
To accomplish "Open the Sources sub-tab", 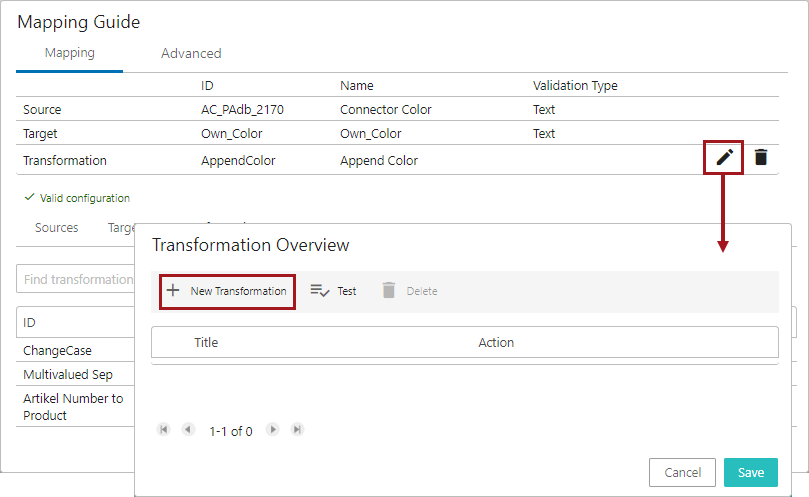I will tap(57, 228).
